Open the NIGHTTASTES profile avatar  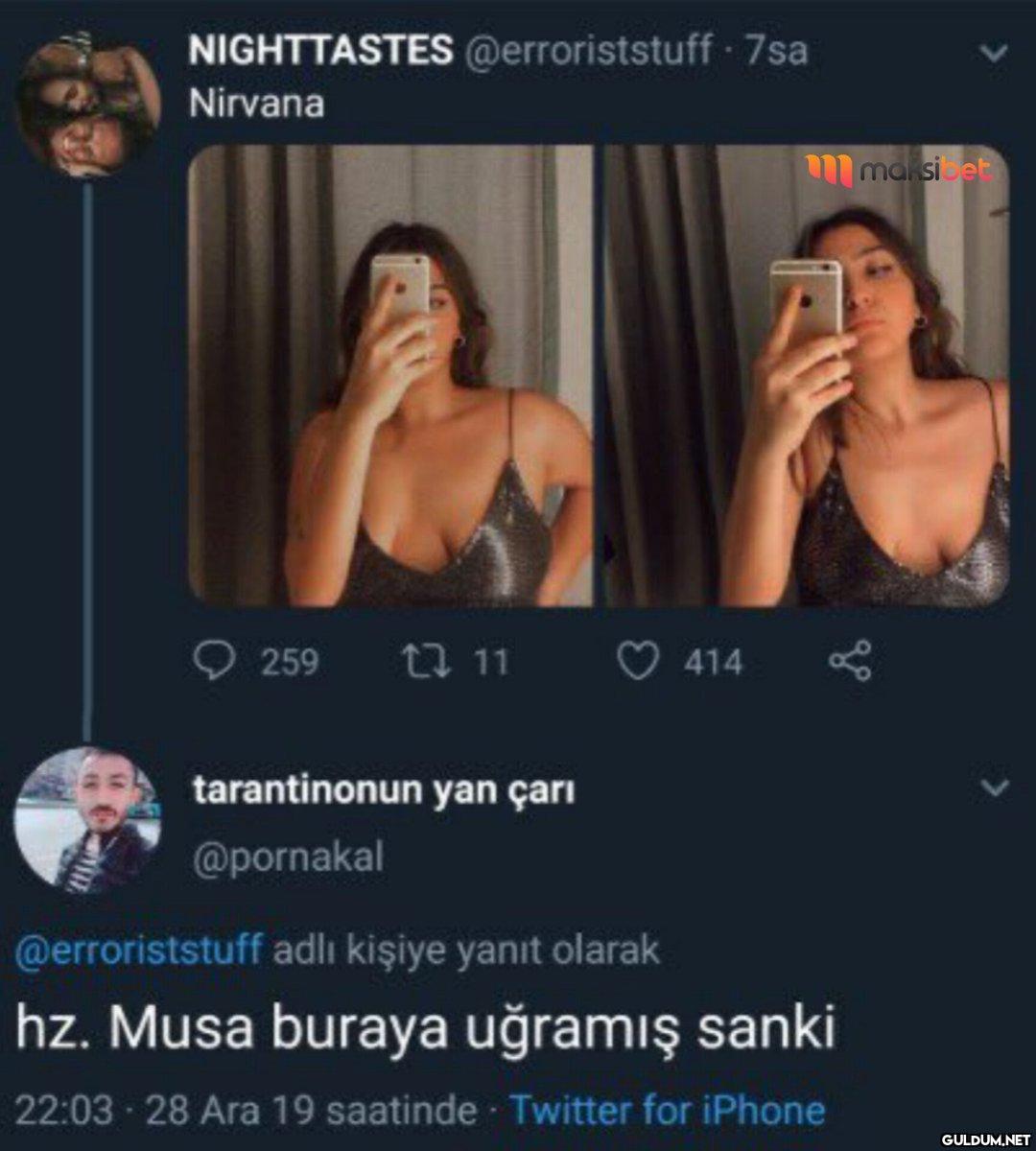point(89,106)
